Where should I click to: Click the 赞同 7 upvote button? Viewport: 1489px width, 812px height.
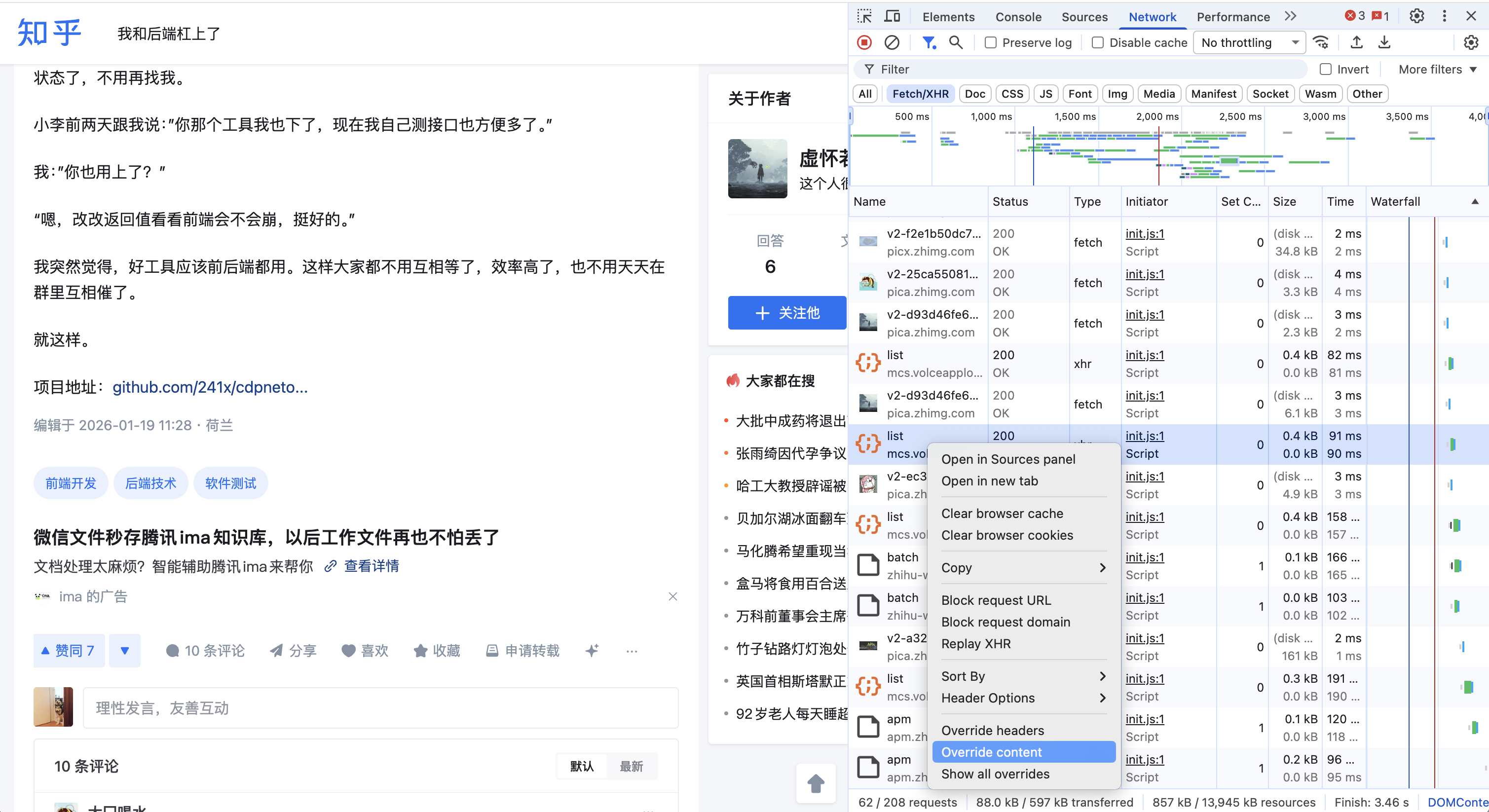[x=69, y=651]
